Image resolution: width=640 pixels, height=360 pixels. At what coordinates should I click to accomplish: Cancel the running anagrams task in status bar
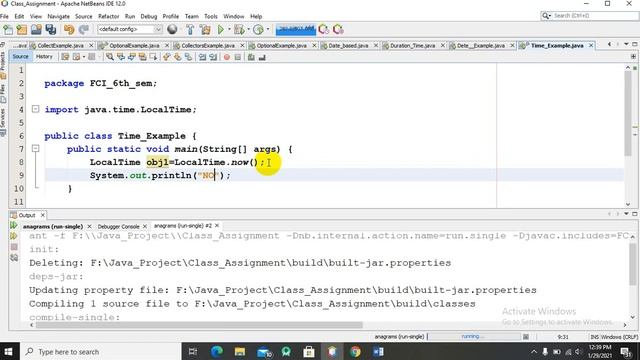click(x=526, y=337)
